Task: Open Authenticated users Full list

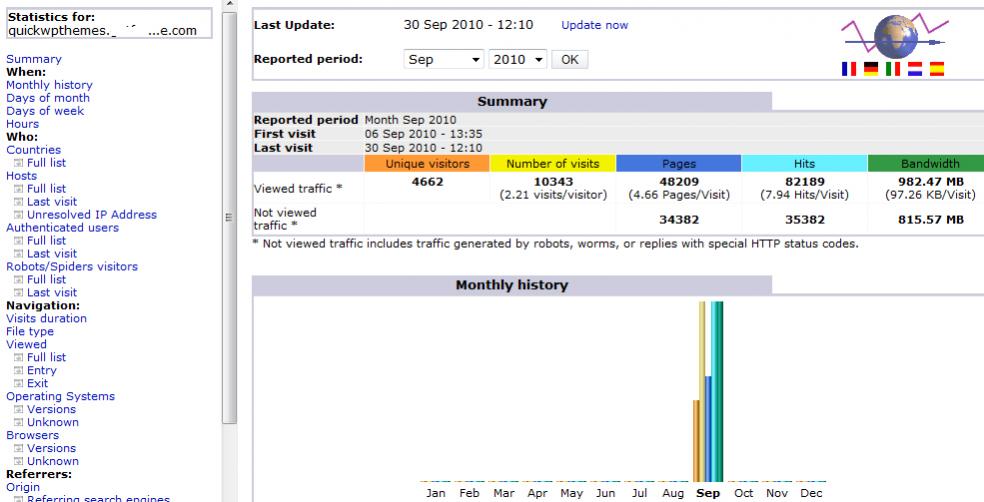Action: pyautogui.click(x=46, y=241)
